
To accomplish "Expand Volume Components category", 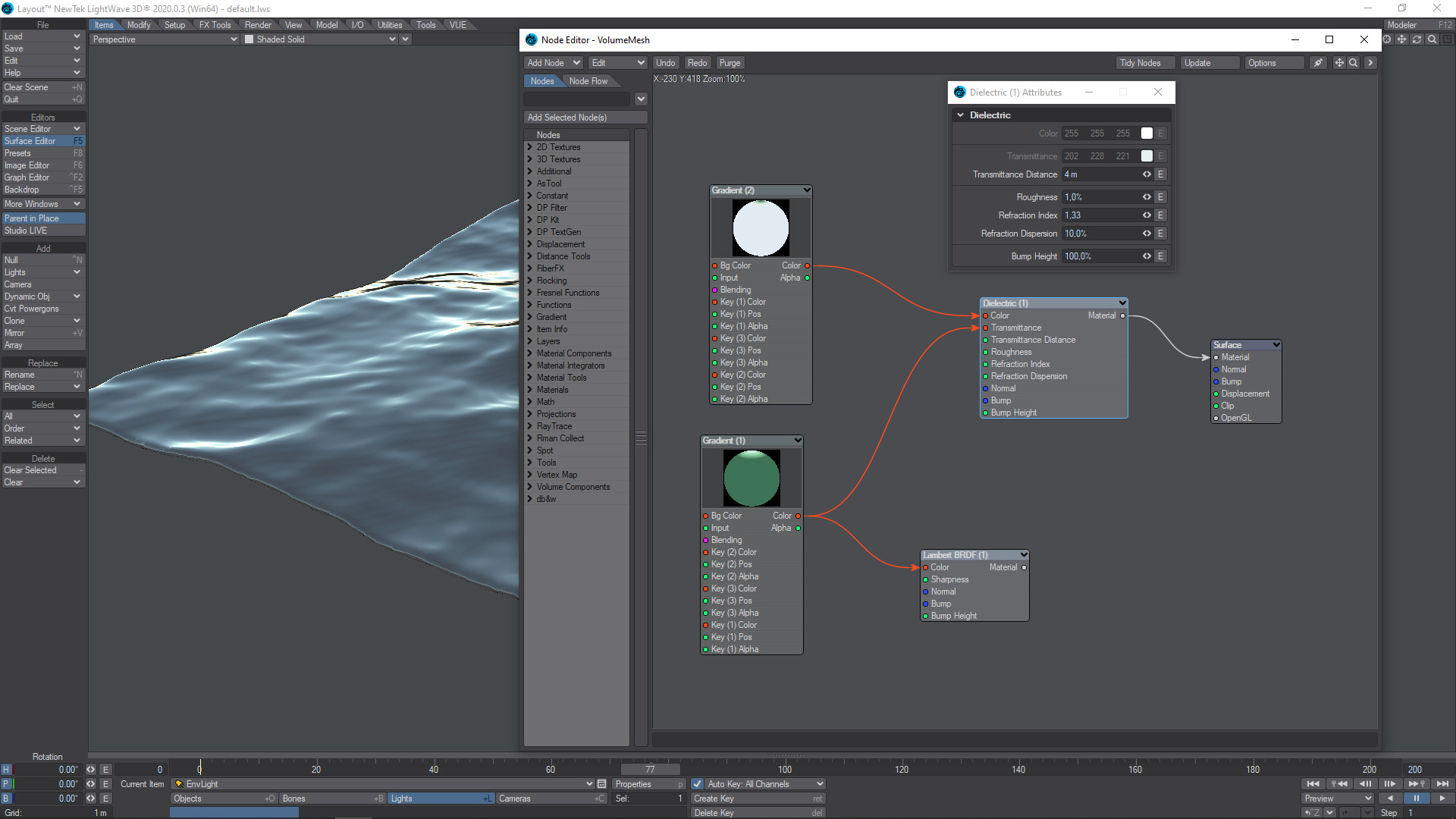I will pyautogui.click(x=529, y=487).
